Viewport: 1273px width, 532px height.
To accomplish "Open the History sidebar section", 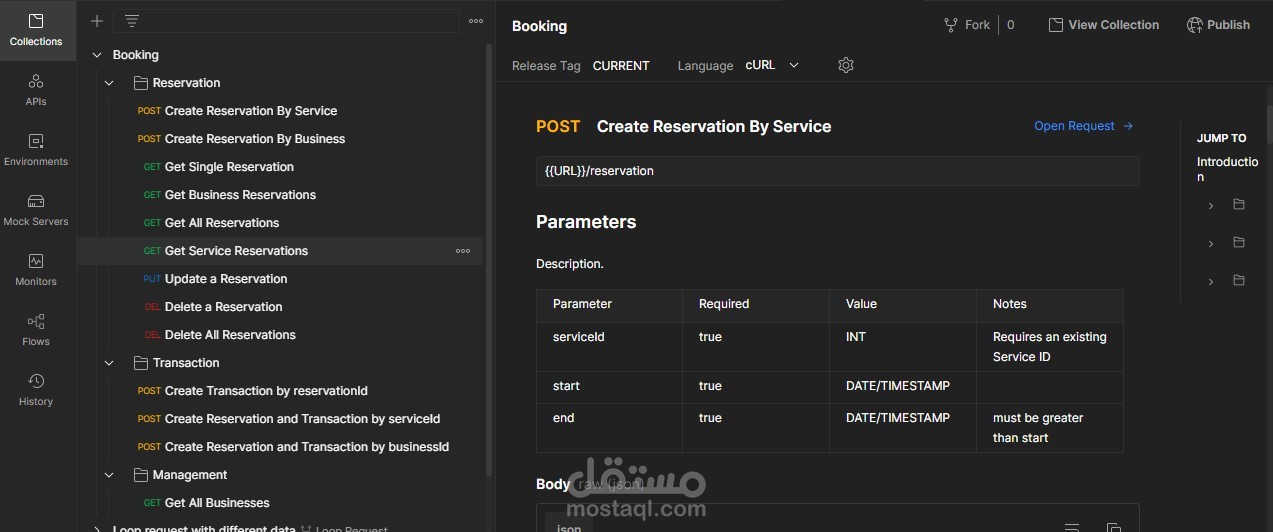I will click(36, 390).
